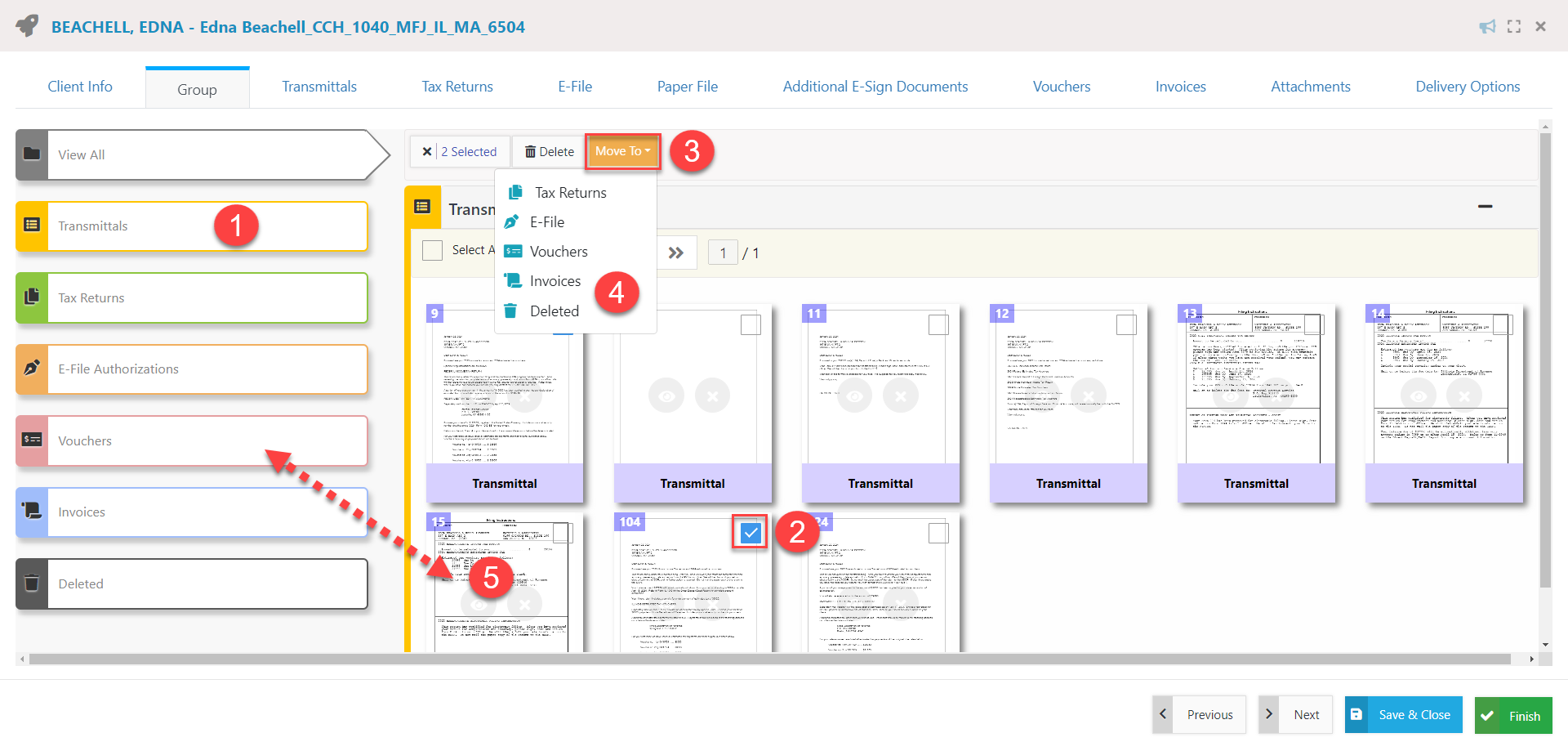Image resolution: width=1568 pixels, height=751 pixels.
Task: Collapse the Transmittals section with minus
Action: [x=1485, y=207]
